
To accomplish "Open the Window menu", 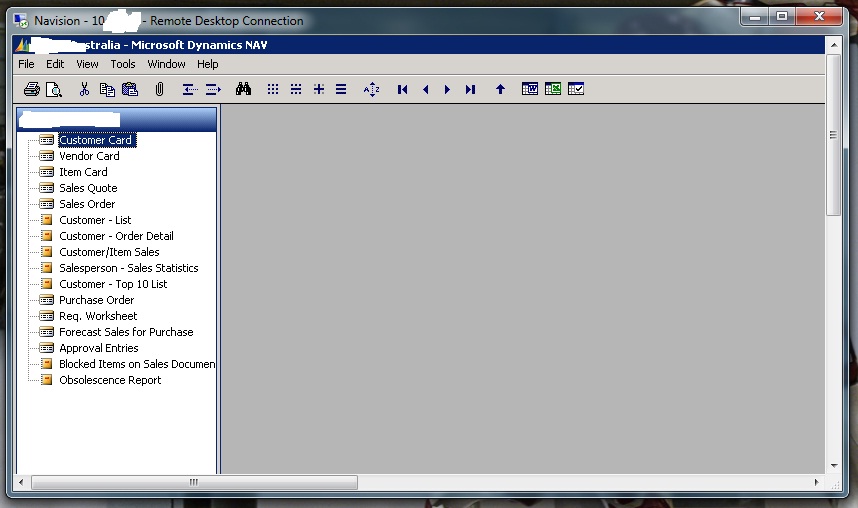I will 166,64.
